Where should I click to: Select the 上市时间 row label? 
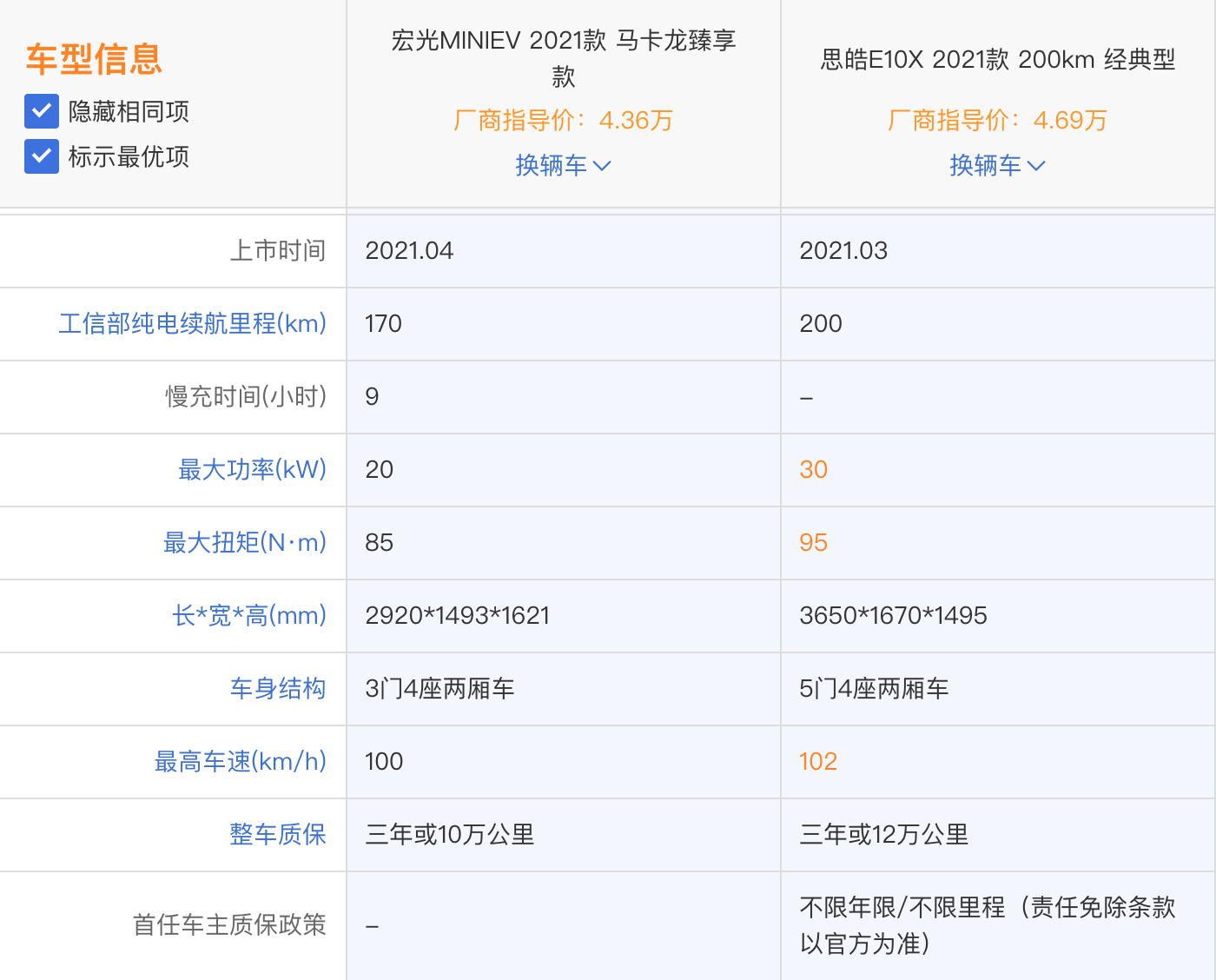pos(278,250)
